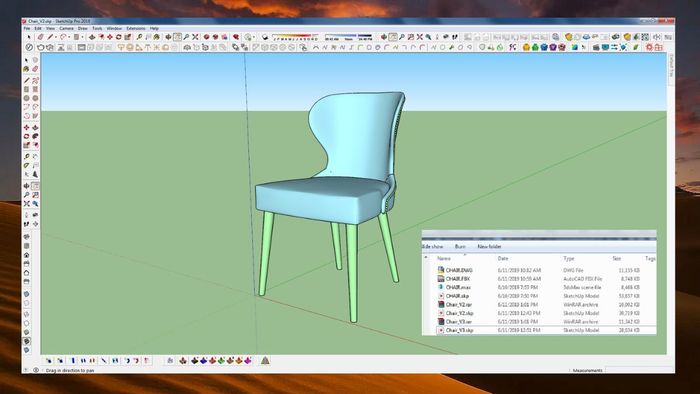This screenshot has height=394, width=700.
Task: Select the Paint Bucket in top toolbar
Action: tap(157, 37)
